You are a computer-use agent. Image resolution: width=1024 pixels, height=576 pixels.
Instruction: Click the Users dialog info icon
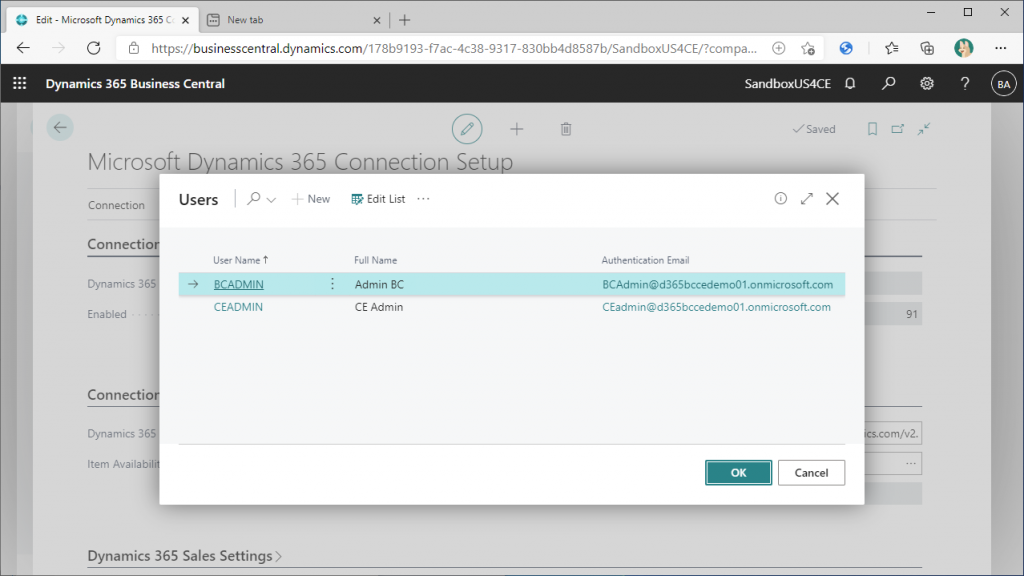tap(780, 199)
